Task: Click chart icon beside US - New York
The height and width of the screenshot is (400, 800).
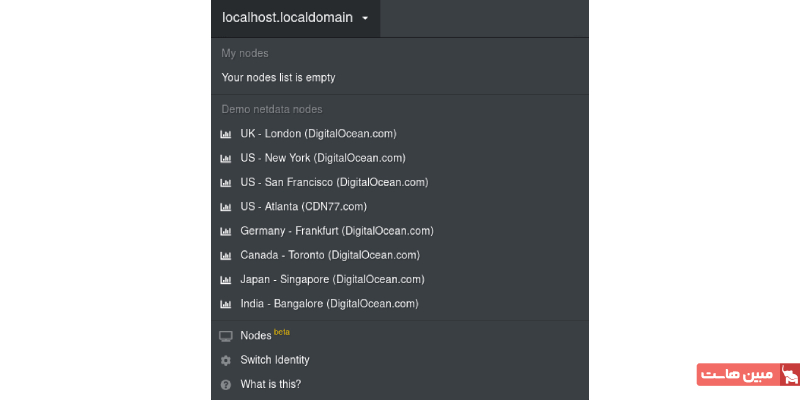Action: [x=226, y=158]
